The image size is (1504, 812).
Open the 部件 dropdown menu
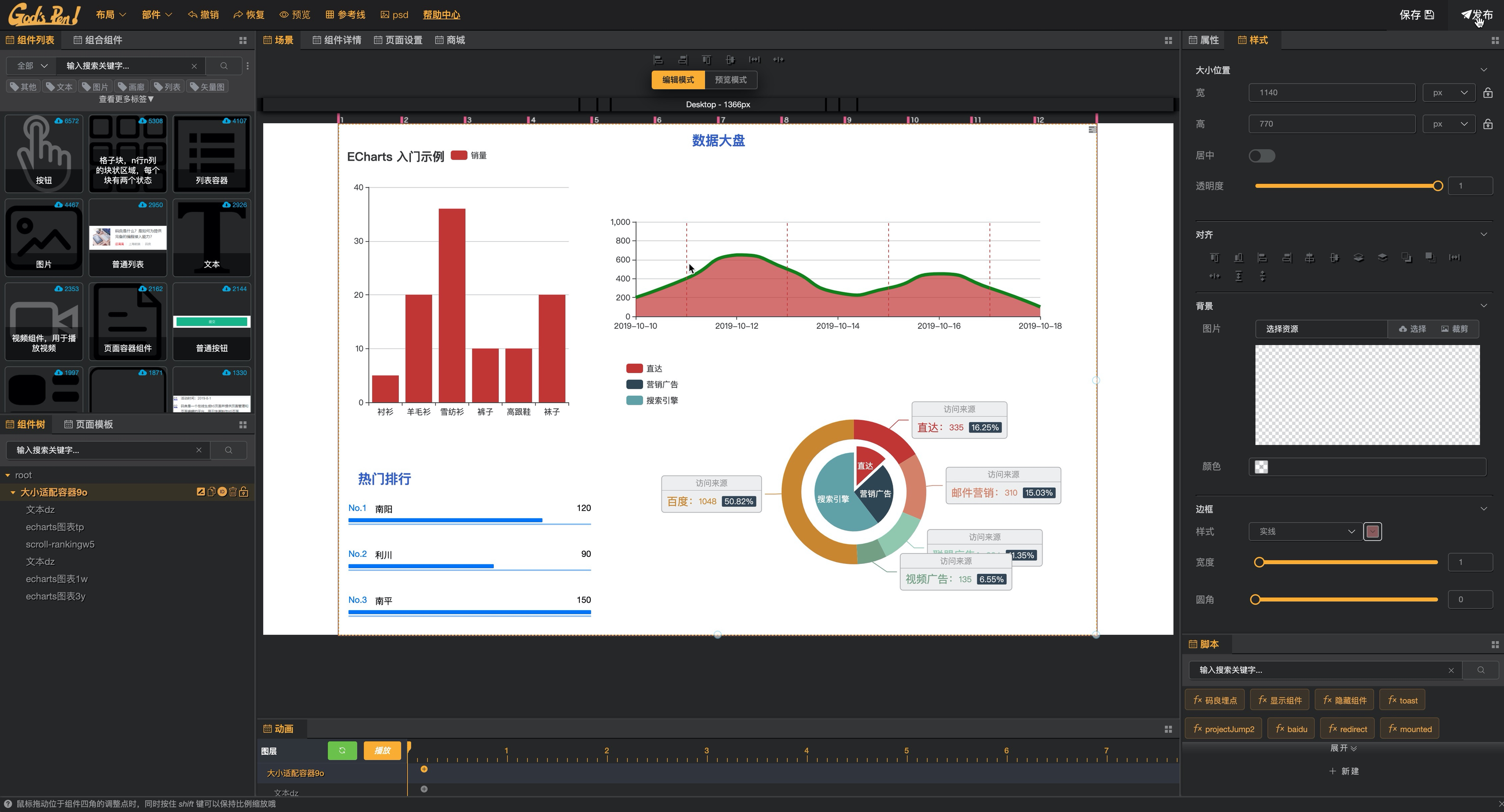pyautogui.click(x=157, y=14)
